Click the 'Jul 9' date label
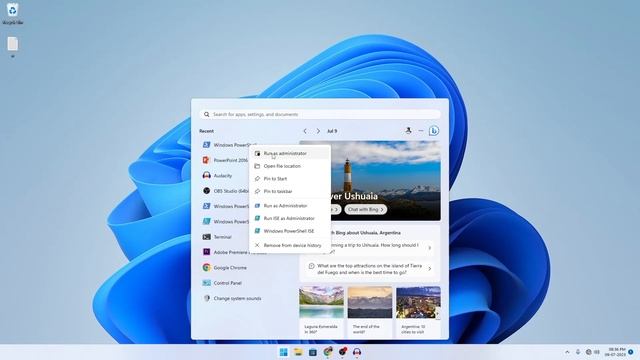This screenshot has height=360, width=640. (332, 131)
